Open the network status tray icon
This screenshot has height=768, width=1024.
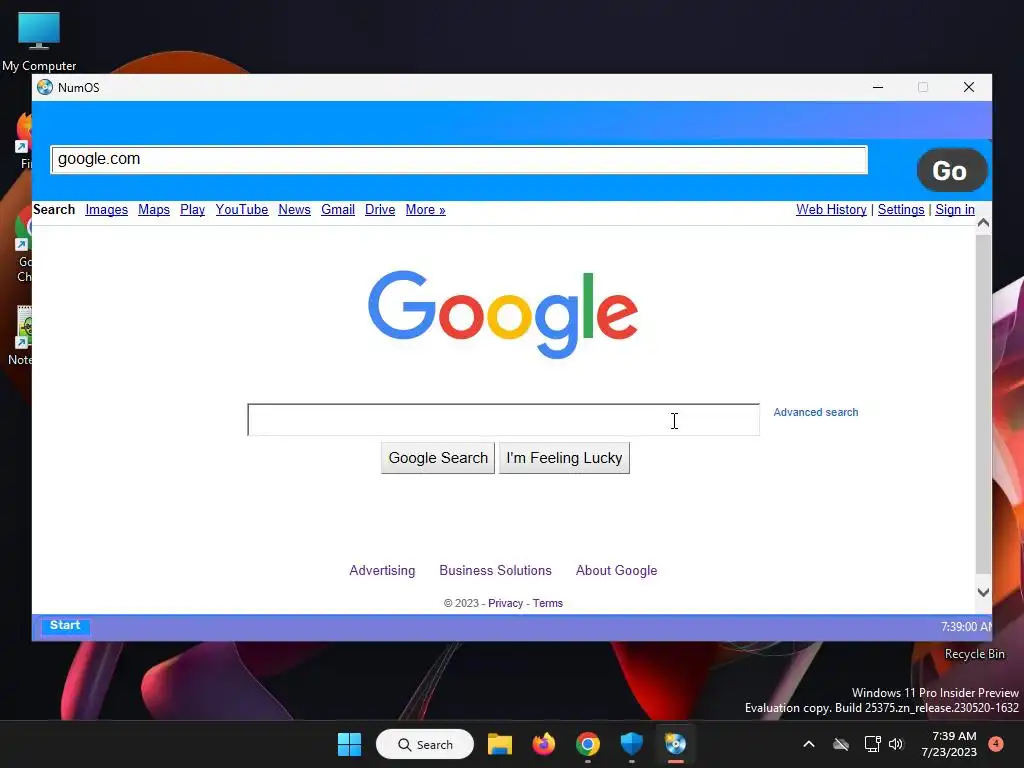pyautogui.click(x=872, y=744)
